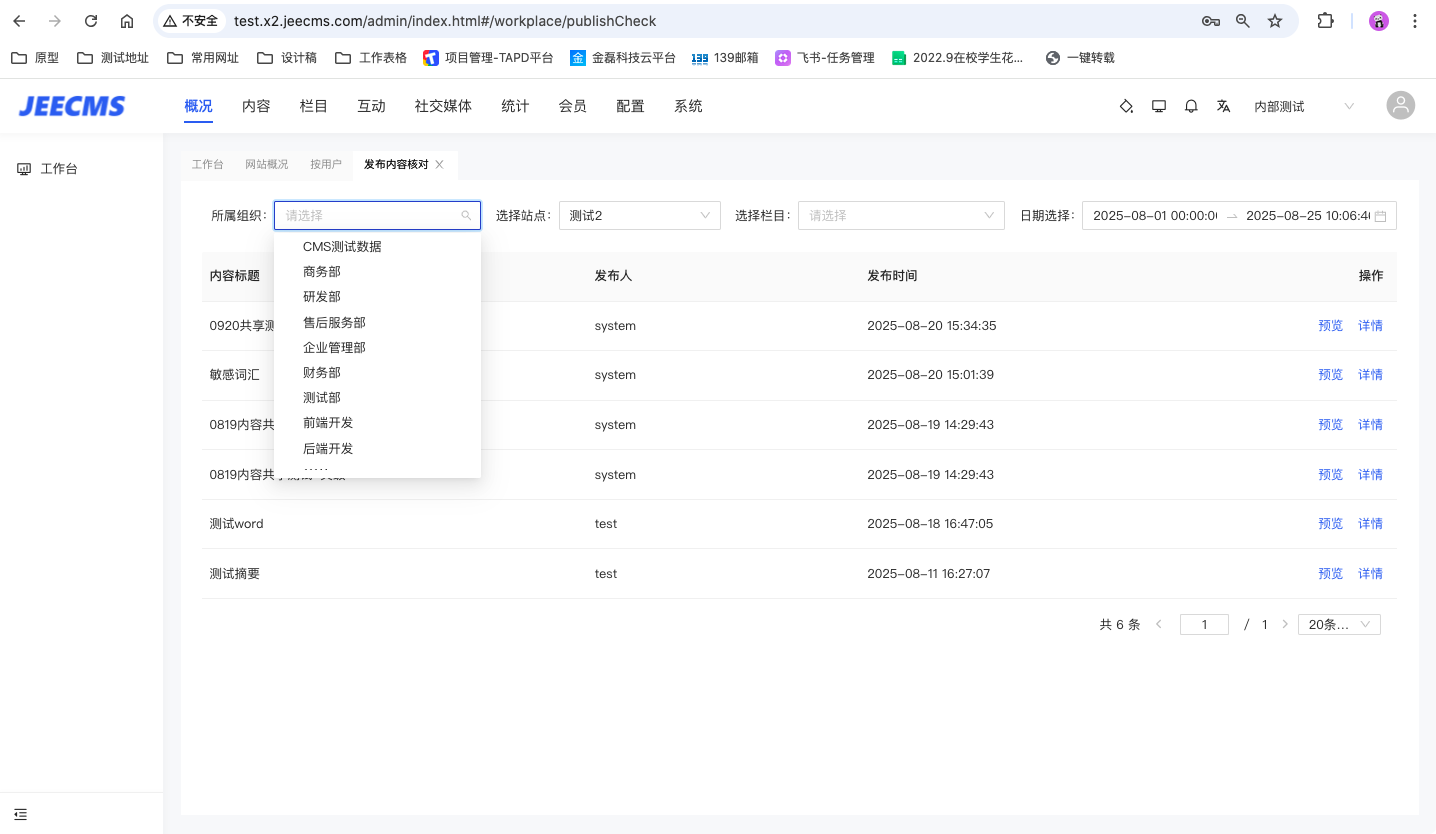Expand the 选择站点 dropdown

(639, 215)
